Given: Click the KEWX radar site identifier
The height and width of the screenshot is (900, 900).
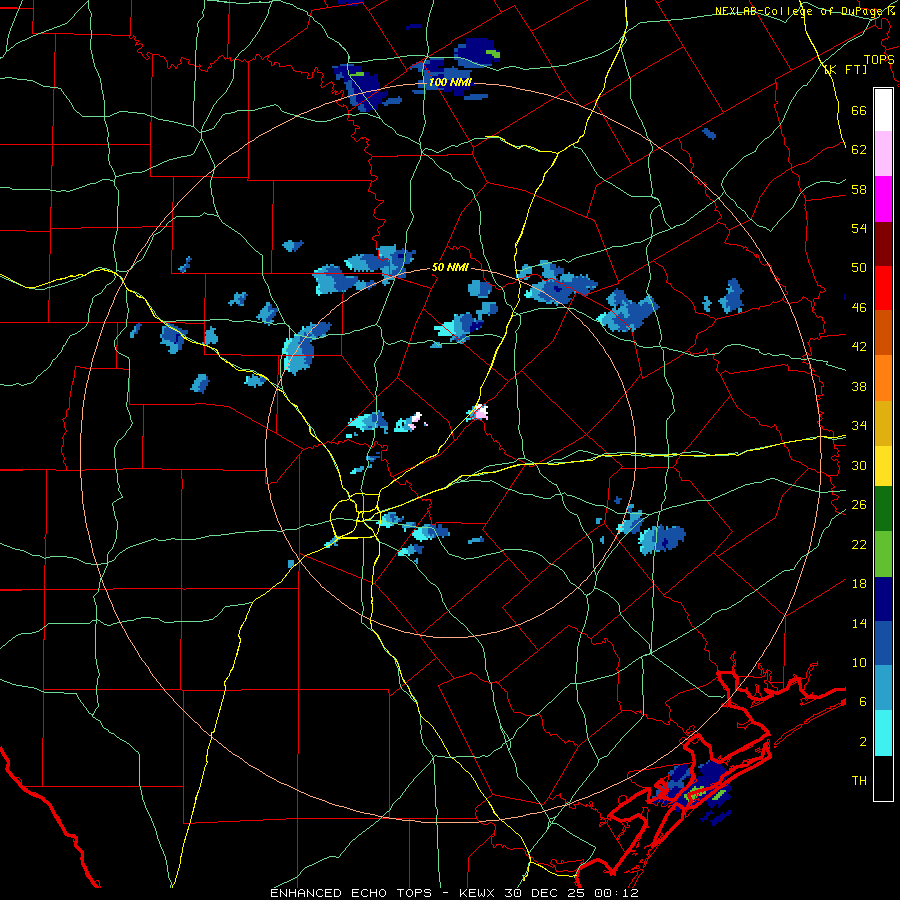Looking at the screenshot, I should [478, 893].
